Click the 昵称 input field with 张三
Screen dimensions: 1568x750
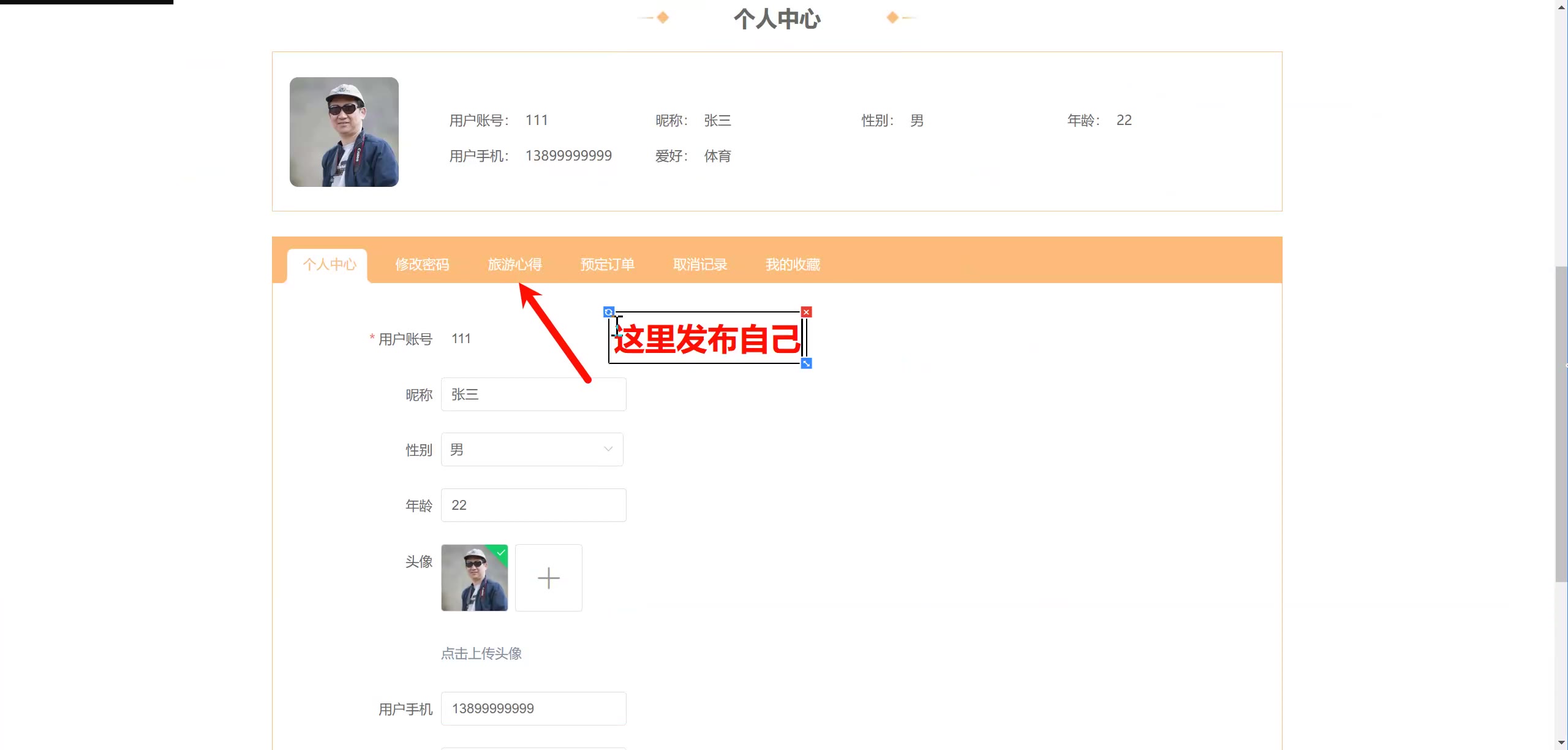[x=533, y=394]
